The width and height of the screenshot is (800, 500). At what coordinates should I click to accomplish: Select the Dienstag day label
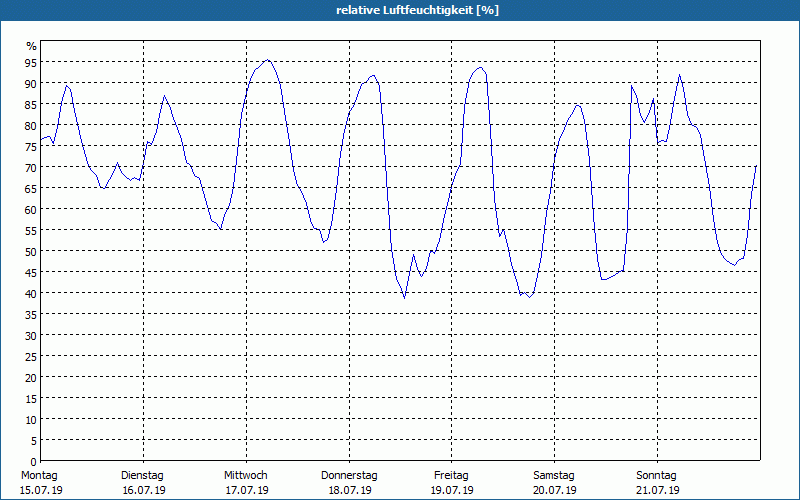tap(142, 475)
